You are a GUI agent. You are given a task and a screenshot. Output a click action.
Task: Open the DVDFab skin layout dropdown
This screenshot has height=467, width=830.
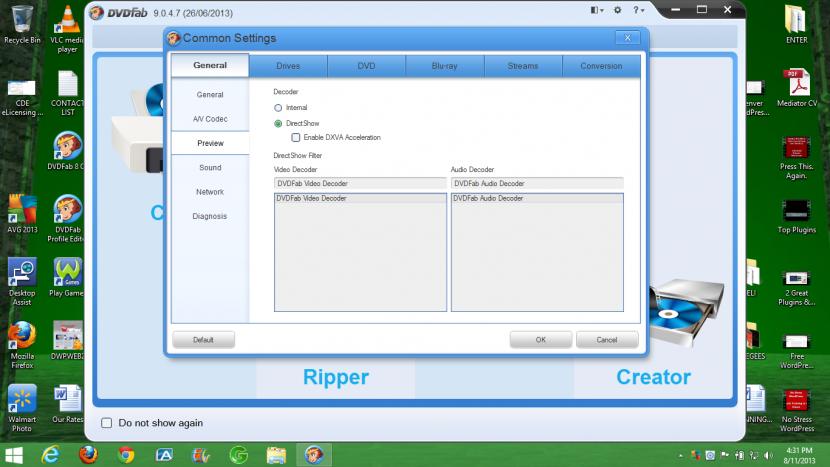[x=597, y=10]
